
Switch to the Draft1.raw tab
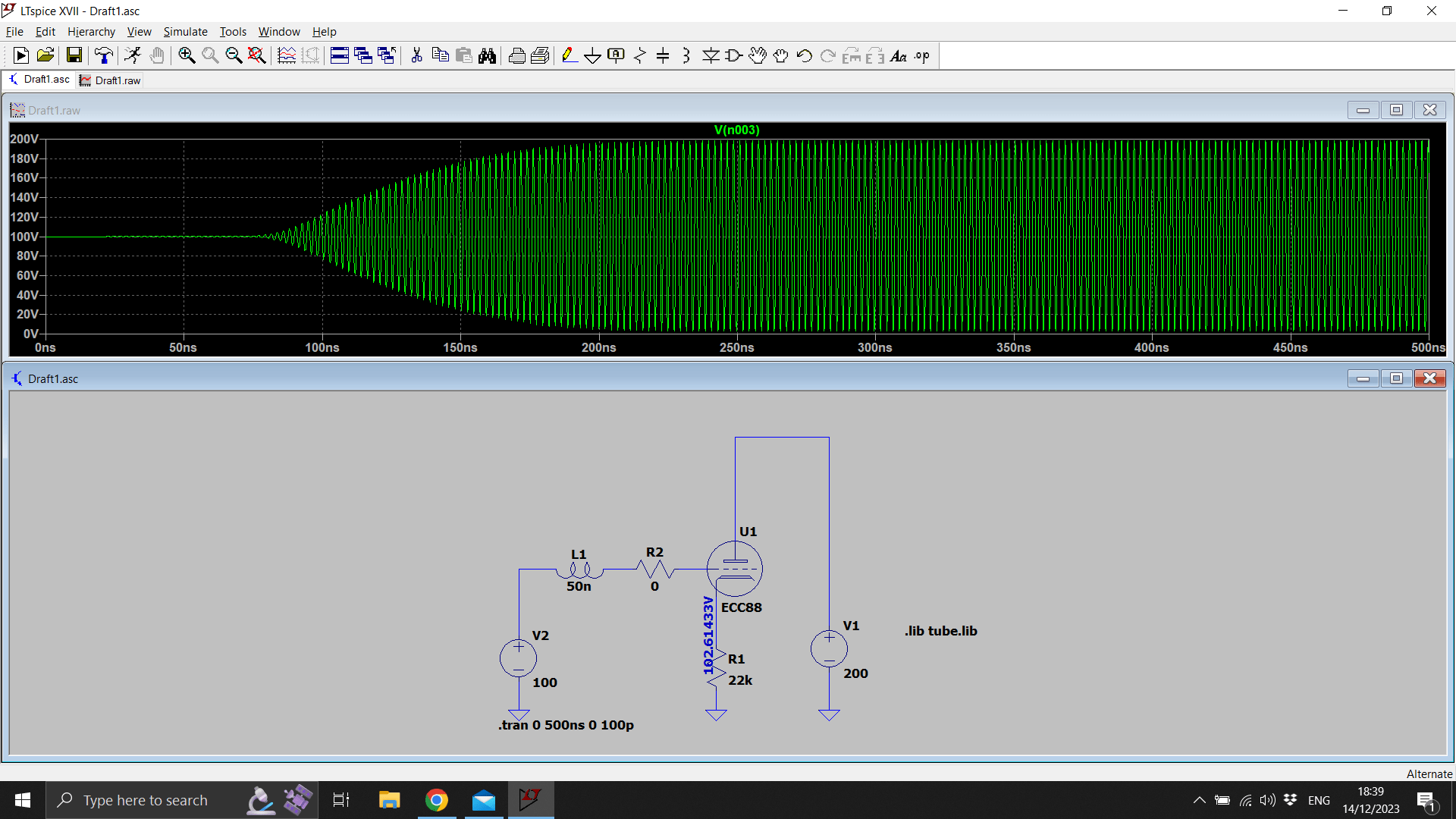(110, 80)
